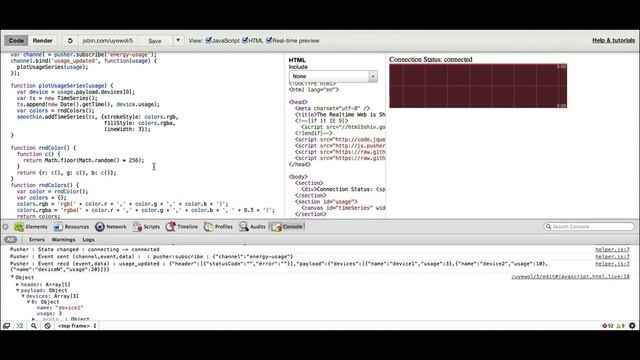Open the Resources panel in DevTools
This screenshot has width=640, height=360.
pyautogui.click(x=71, y=227)
